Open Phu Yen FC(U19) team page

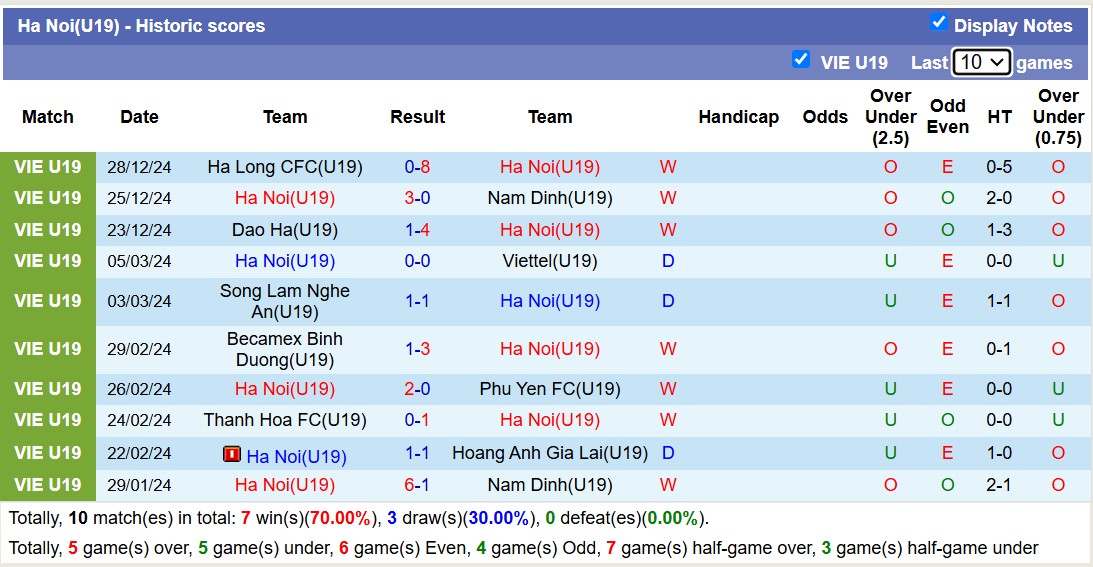pyautogui.click(x=550, y=389)
